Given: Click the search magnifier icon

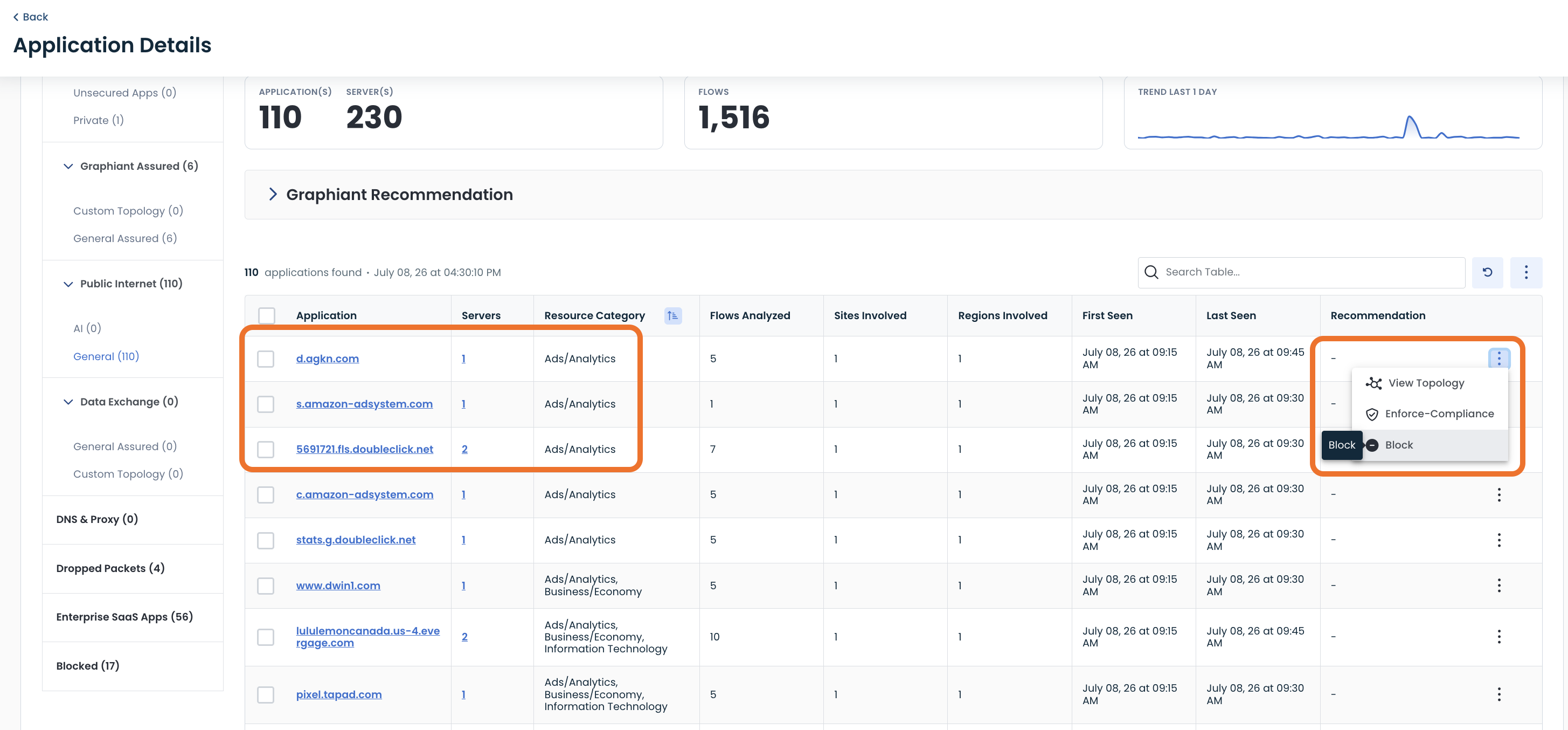Looking at the screenshot, I should click(x=1151, y=272).
